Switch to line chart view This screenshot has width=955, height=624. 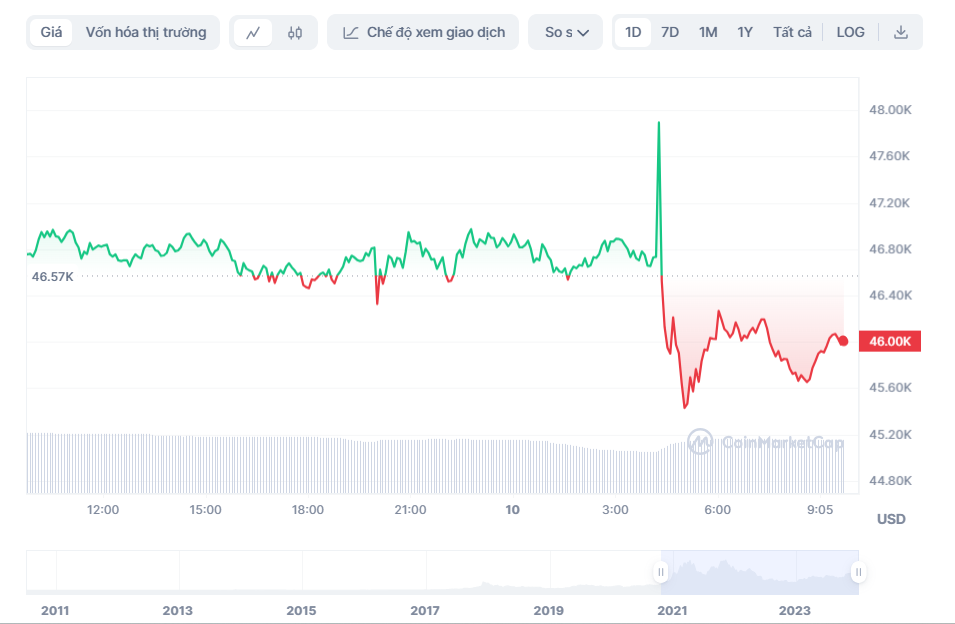(x=253, y=32)
